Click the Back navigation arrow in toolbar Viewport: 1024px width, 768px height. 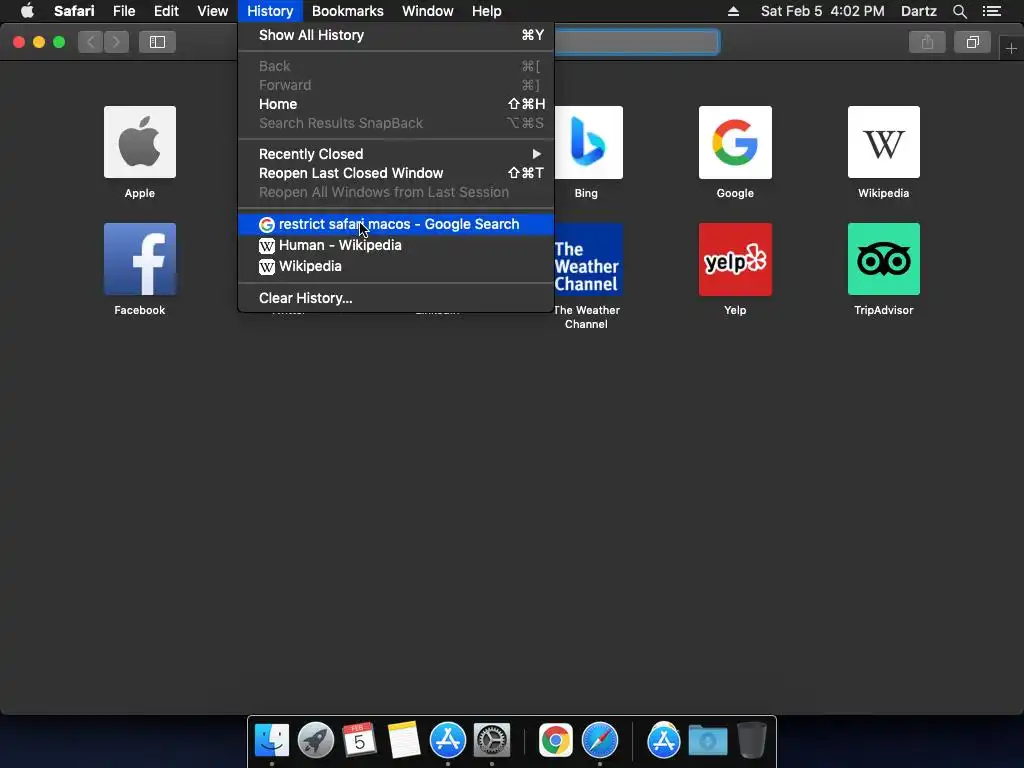pos(91,42)
